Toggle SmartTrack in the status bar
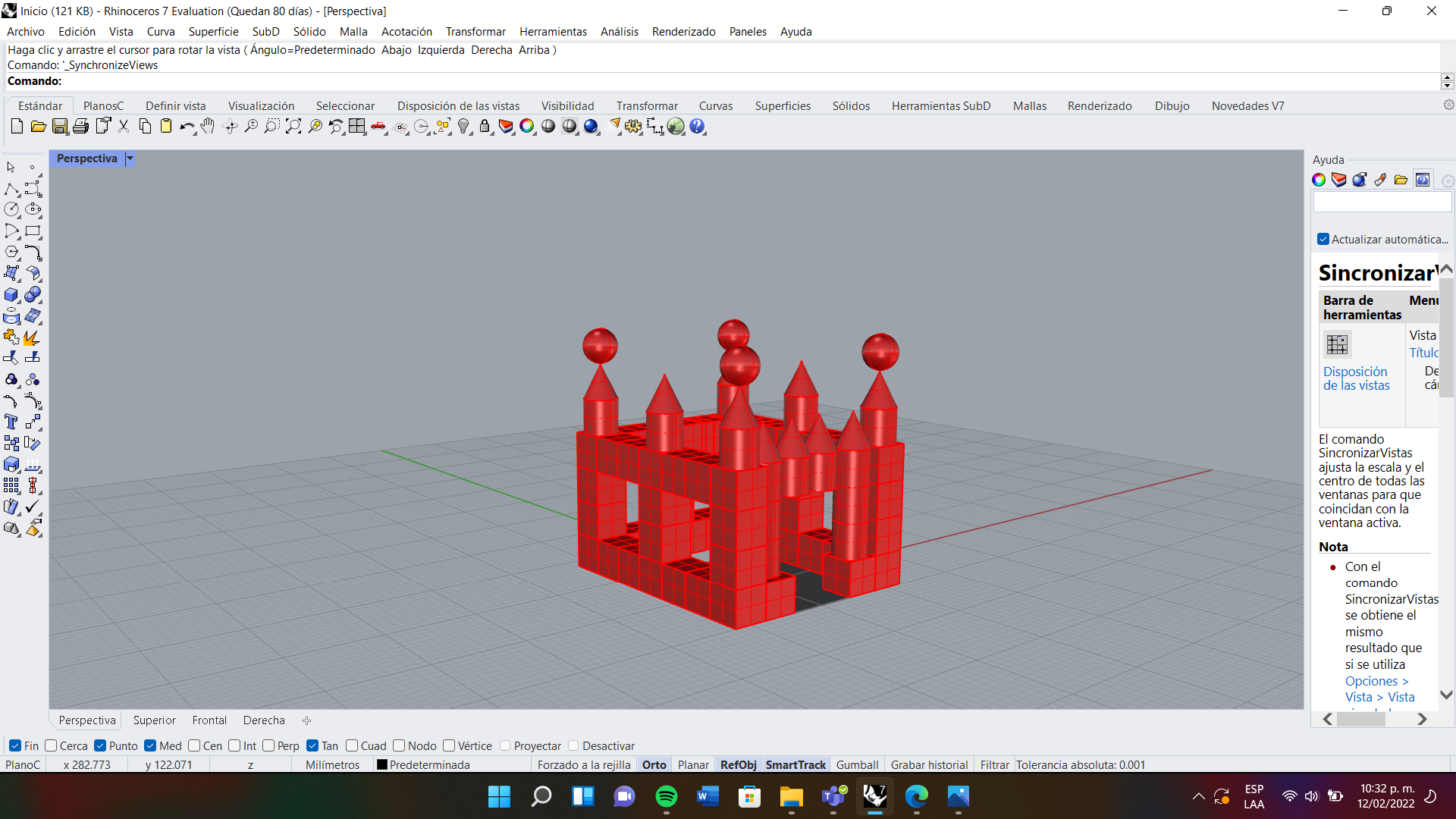The width and height of the screenshot is (1456, 819). tap(795, 765)
